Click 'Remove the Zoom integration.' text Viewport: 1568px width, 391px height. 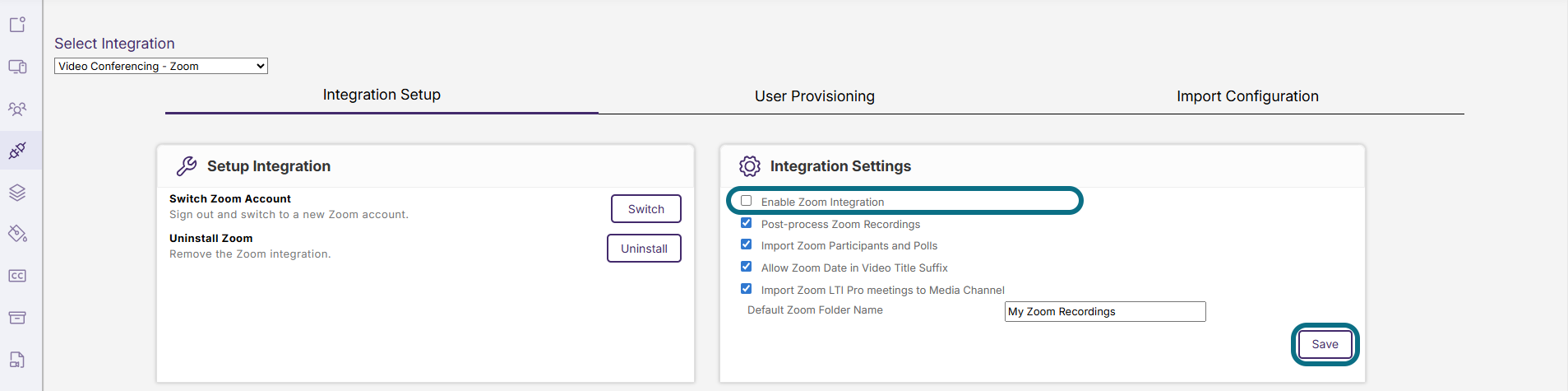tap(250, 254)
